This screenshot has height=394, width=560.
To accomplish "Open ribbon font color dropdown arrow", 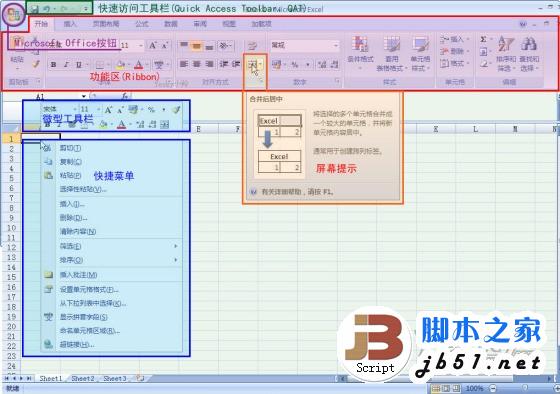I will point(147,65).
